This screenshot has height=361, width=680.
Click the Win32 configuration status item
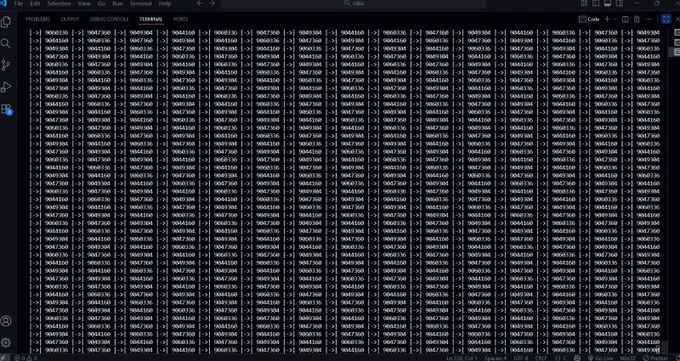pos(628,358)
